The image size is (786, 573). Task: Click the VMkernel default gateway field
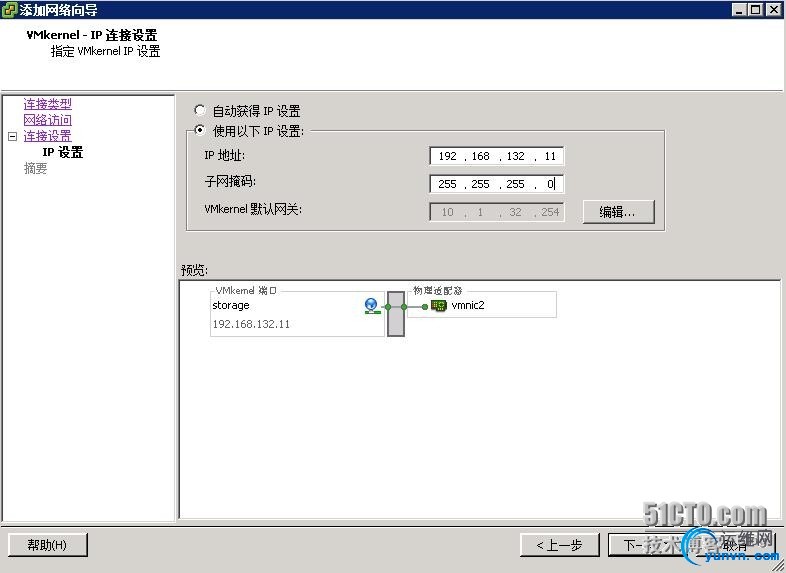click(x=496, y=212)
